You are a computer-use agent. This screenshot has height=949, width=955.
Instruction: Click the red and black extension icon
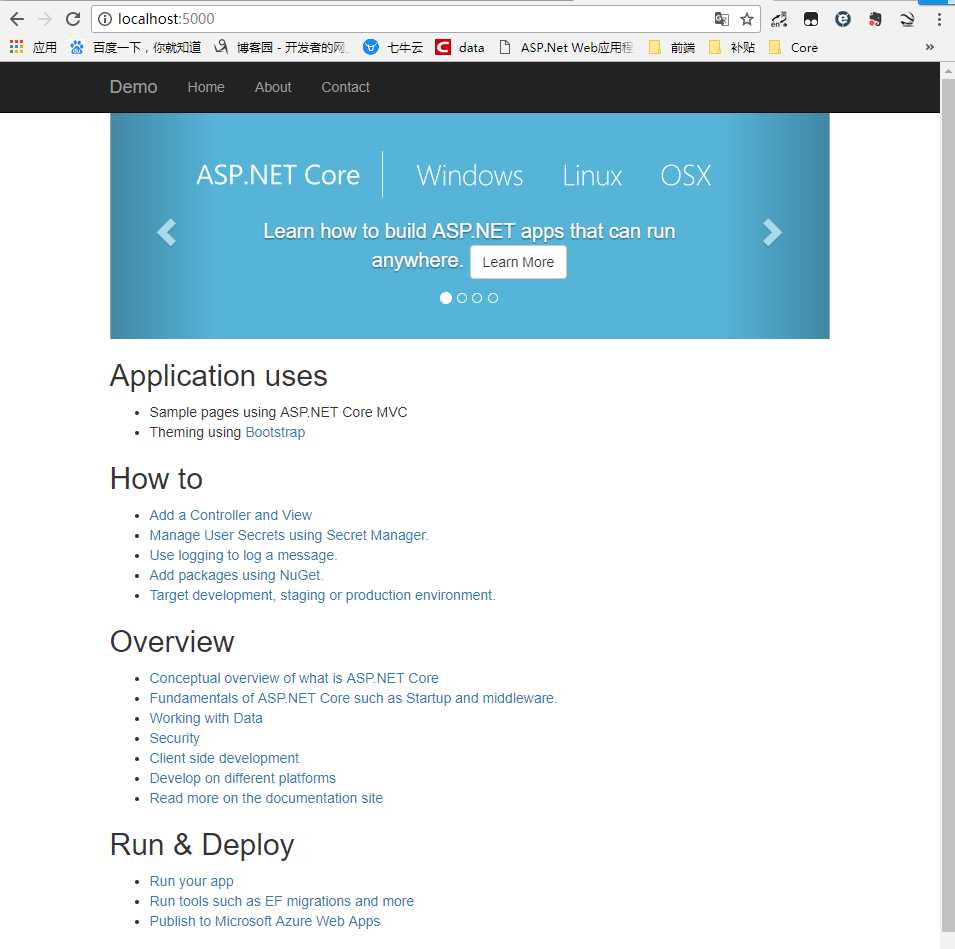point(875,19)
